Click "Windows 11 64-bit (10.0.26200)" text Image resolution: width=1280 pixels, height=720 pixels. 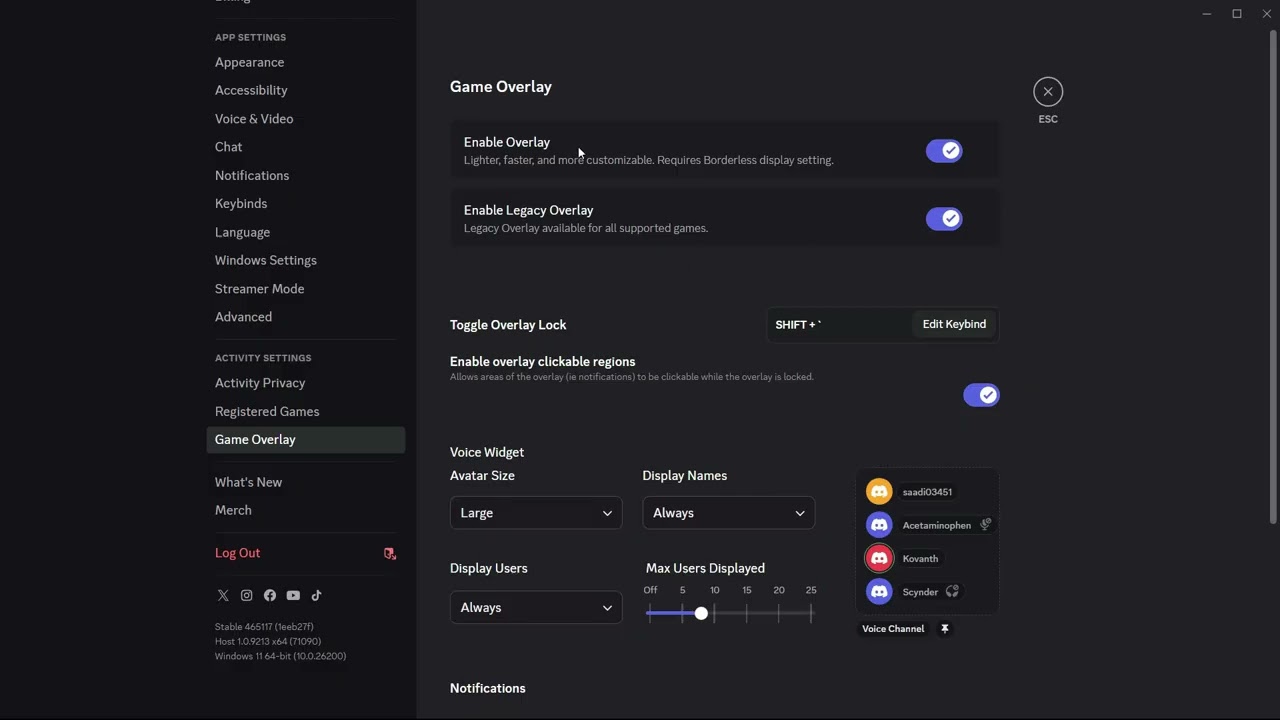[280, 657]
